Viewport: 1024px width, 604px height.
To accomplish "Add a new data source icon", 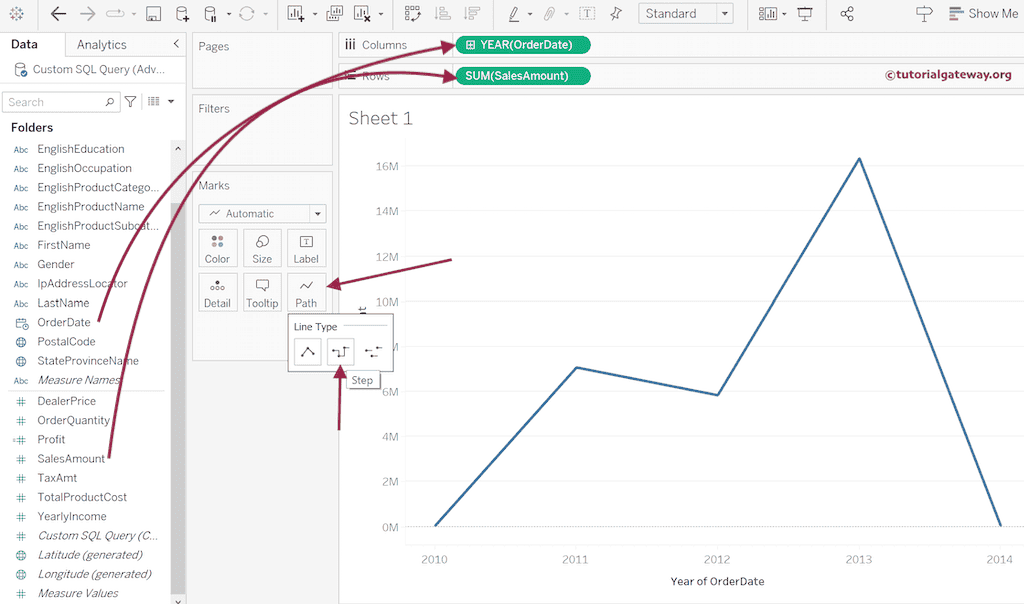I will [x=182, y=14].
